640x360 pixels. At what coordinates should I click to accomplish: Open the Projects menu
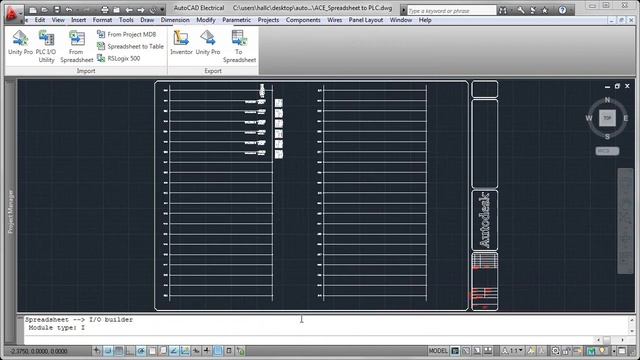268,20
